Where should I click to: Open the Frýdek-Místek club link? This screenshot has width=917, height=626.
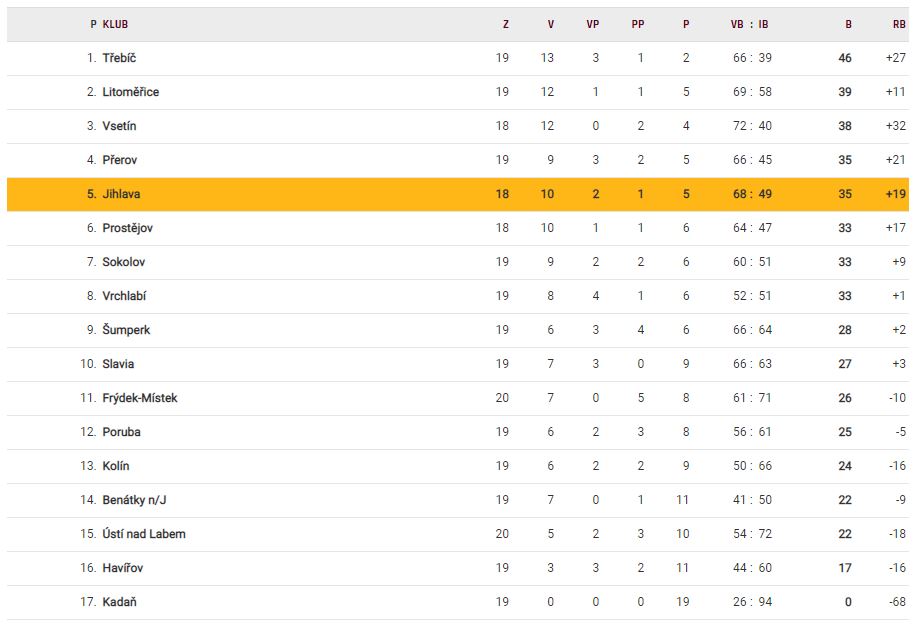(x=140, y=398)
